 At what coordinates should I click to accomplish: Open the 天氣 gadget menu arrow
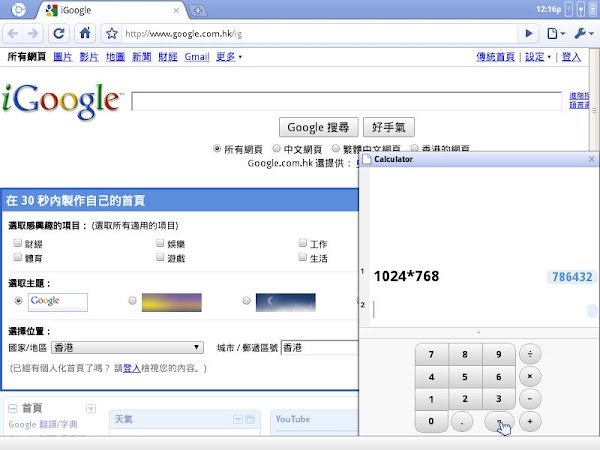coord(238,420)
